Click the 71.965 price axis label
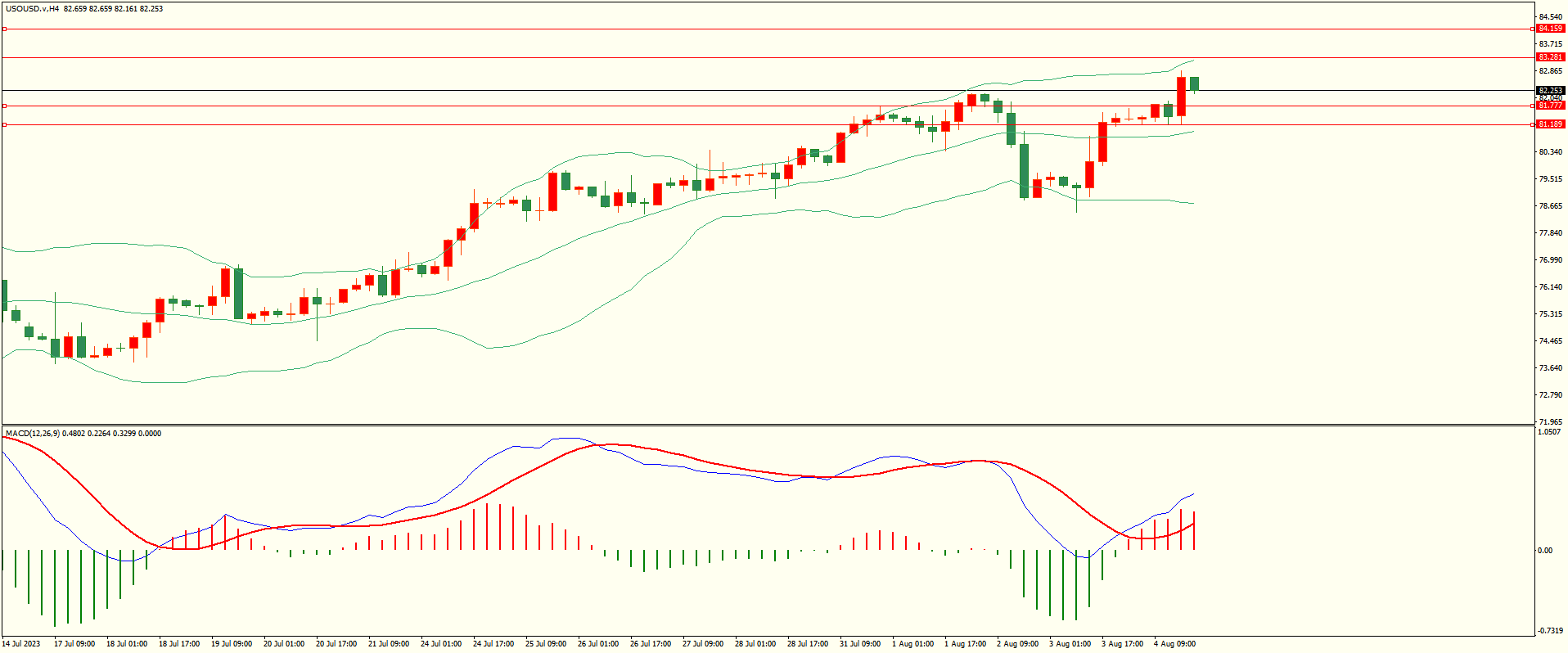 click(x=1550, y=422)
